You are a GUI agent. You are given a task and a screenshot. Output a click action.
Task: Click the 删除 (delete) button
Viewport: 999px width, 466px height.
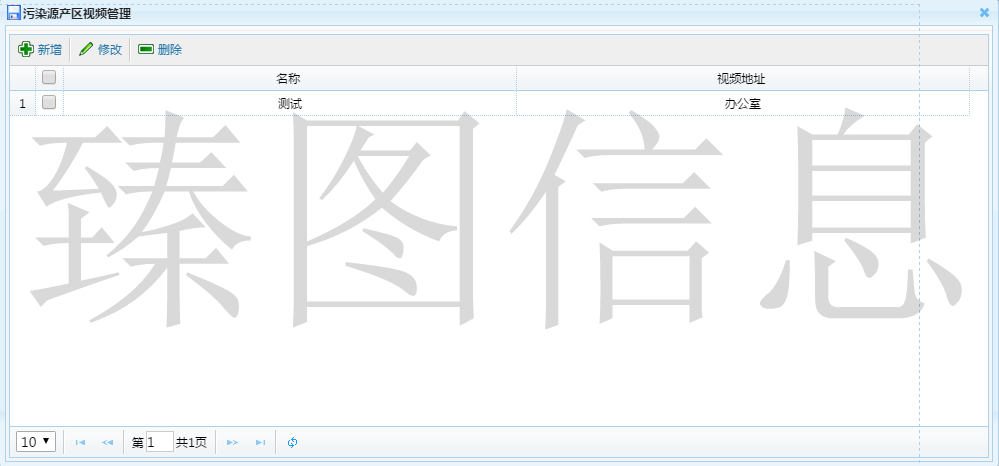point(160,50)
